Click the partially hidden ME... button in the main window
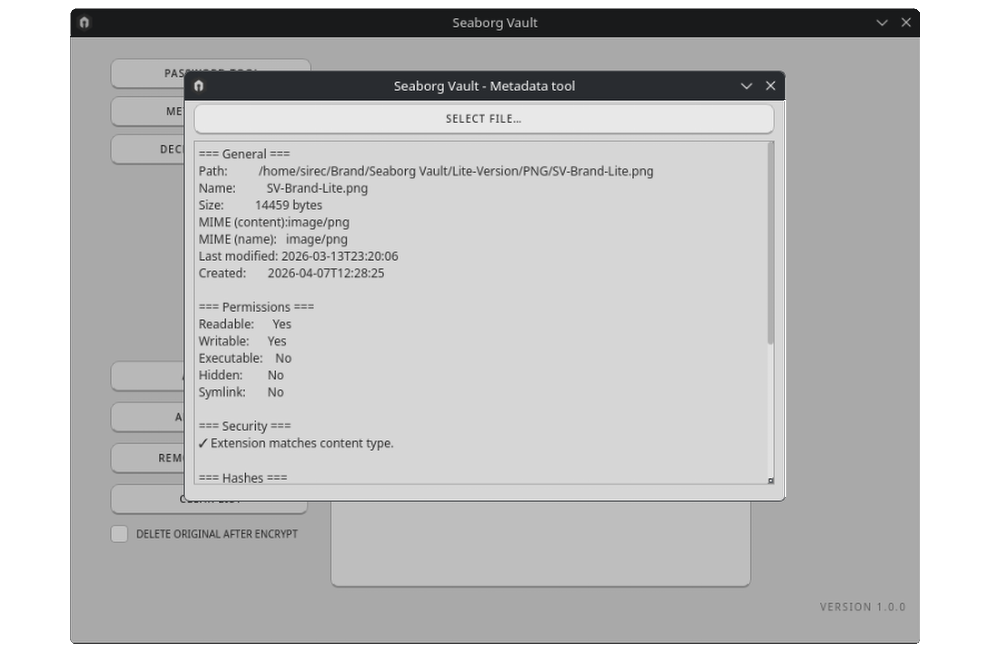Screen dimensions: 1000x650 (147, 112)
